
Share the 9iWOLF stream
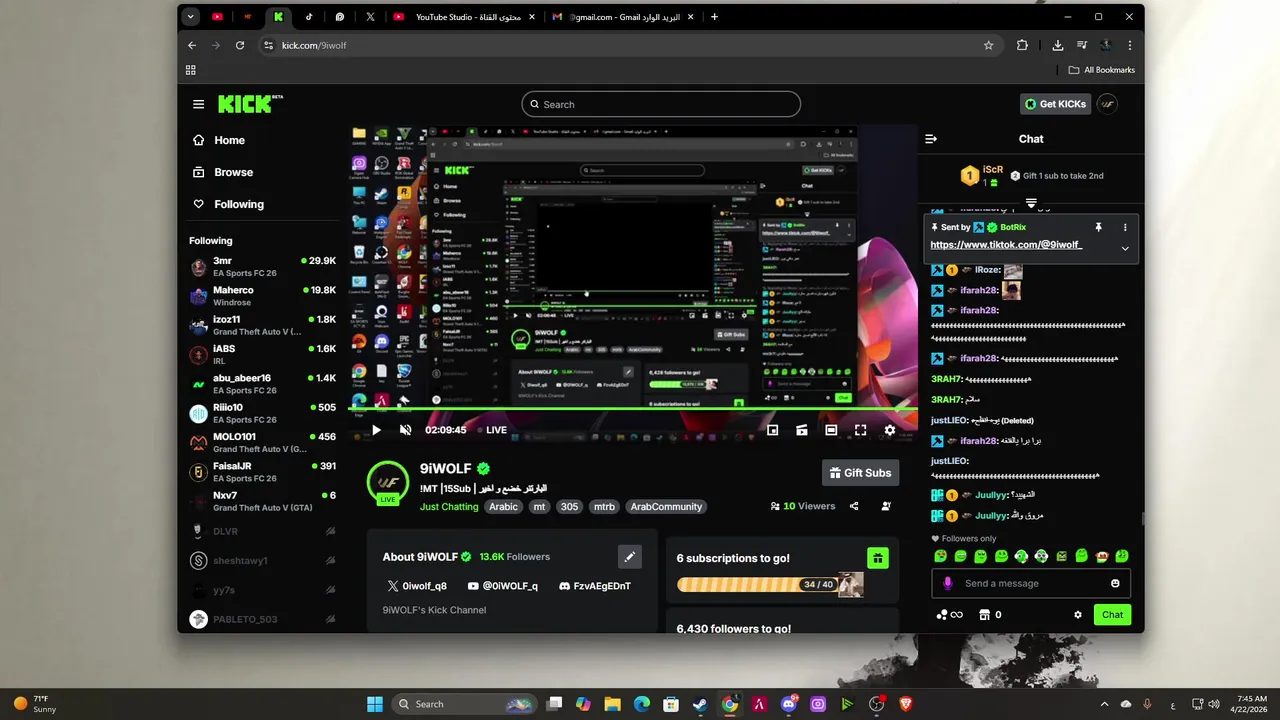click(854, 506)
